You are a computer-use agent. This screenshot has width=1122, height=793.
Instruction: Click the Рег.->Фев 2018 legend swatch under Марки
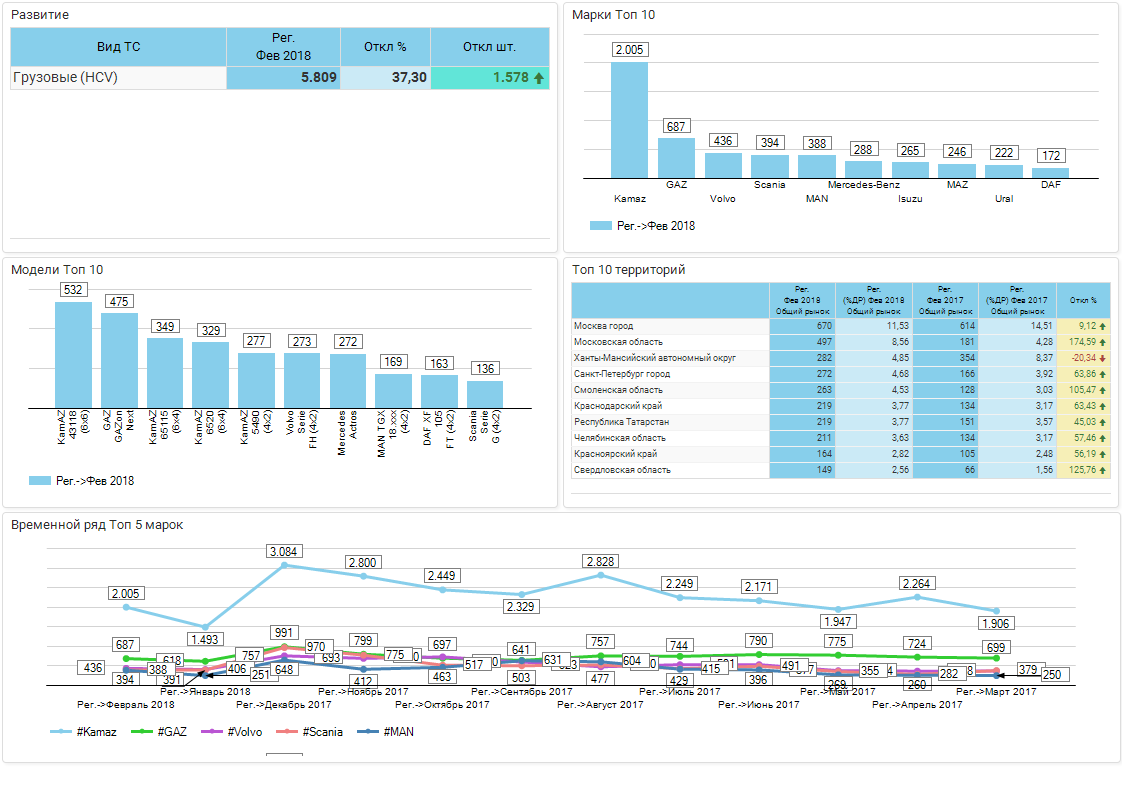[x=600, y=225]
